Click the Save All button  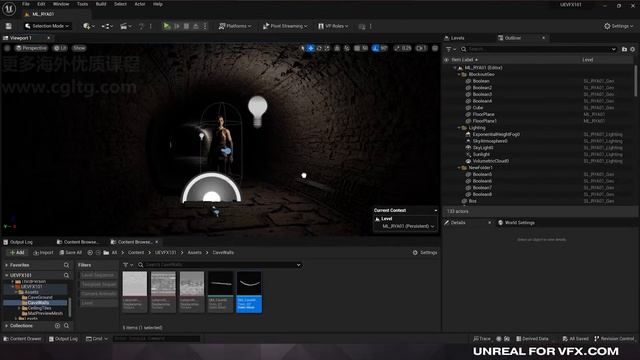click(x=70, y=253)
